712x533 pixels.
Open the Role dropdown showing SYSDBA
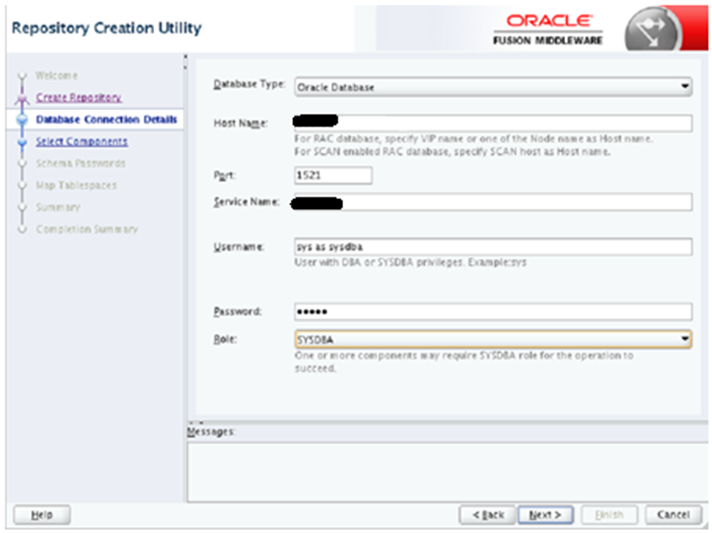click(x=493, y=339)
